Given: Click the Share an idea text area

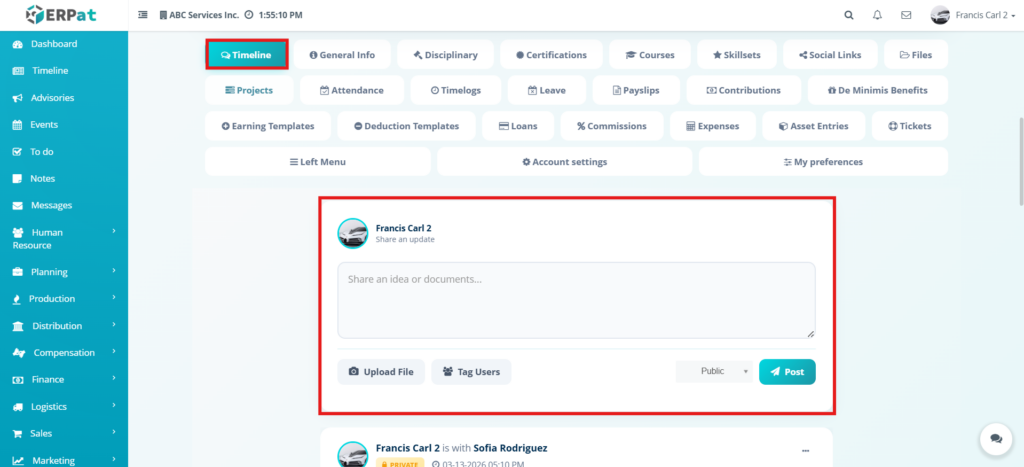Looking at the screenshot, I should (577, 300).
